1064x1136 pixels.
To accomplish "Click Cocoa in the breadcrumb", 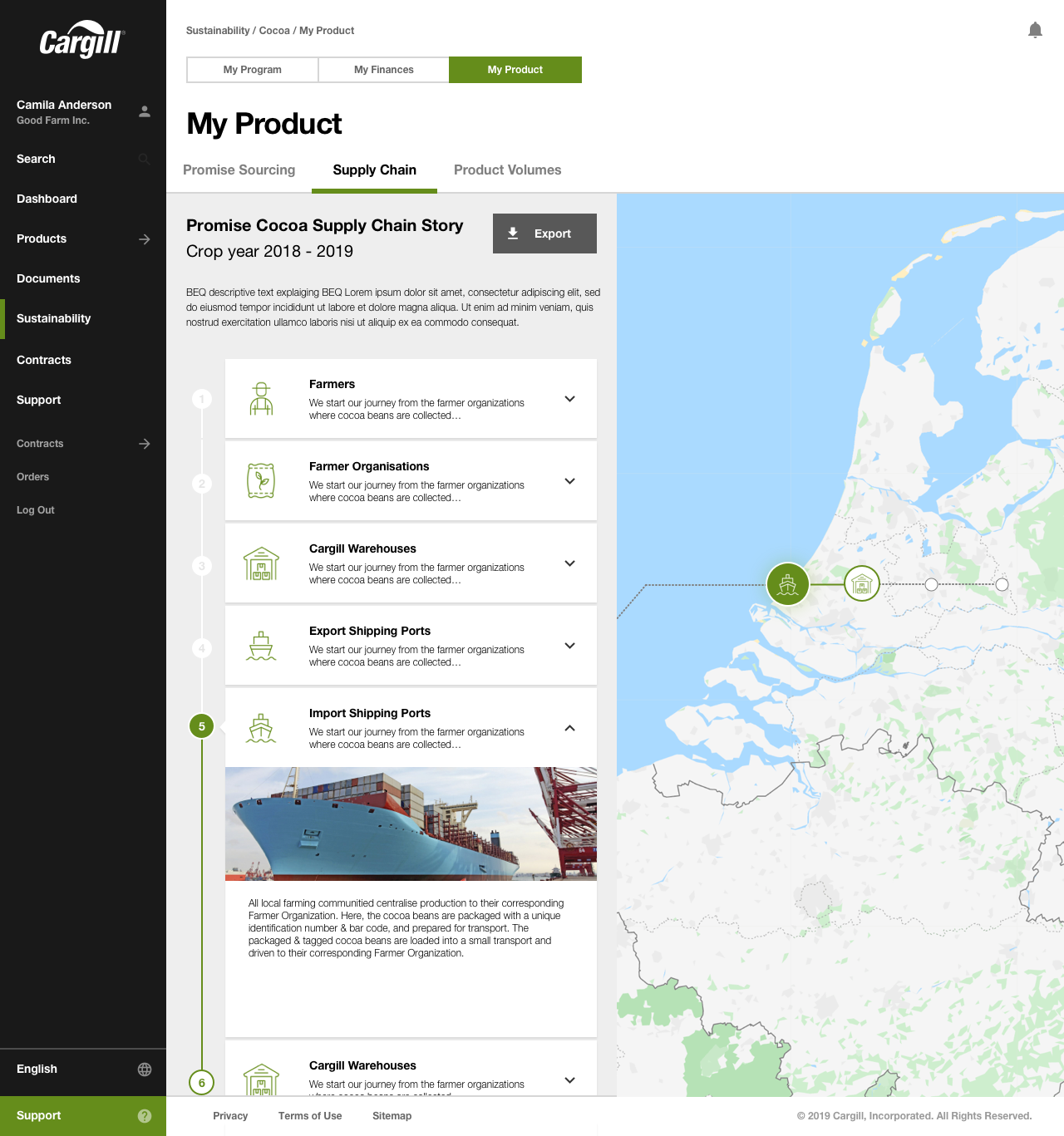I will pyautogui.click(x=274, y=31).
